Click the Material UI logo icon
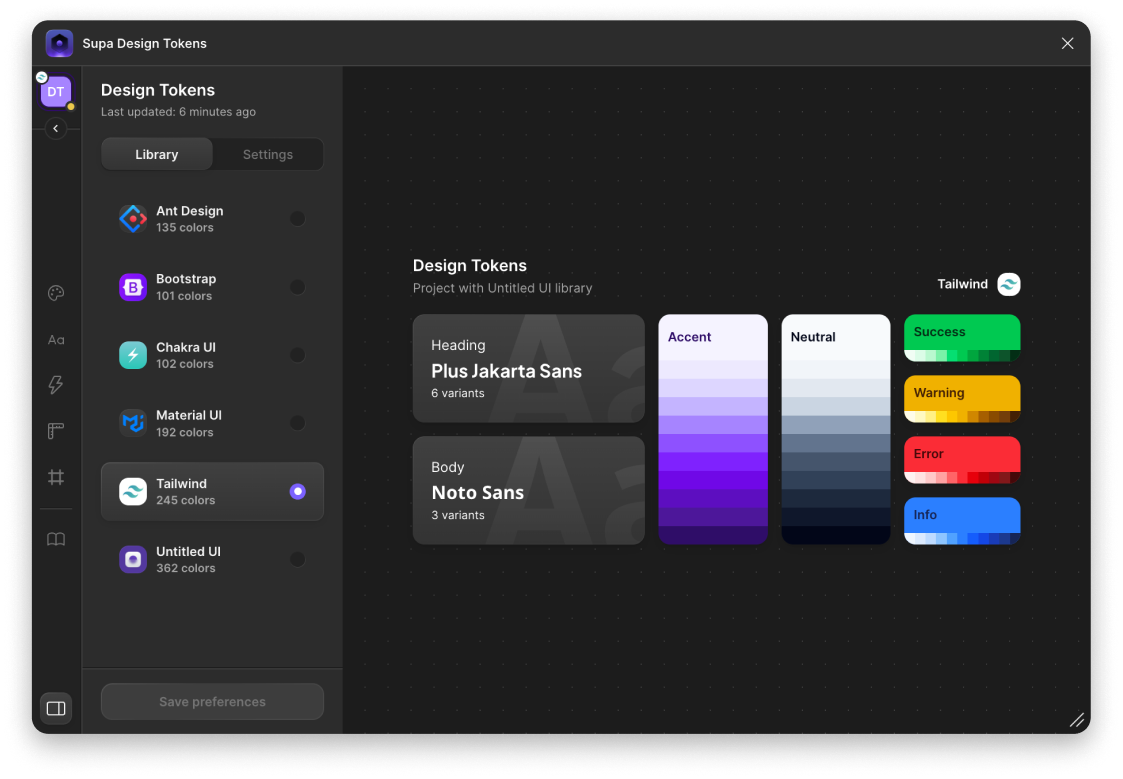 pos(132,423)
